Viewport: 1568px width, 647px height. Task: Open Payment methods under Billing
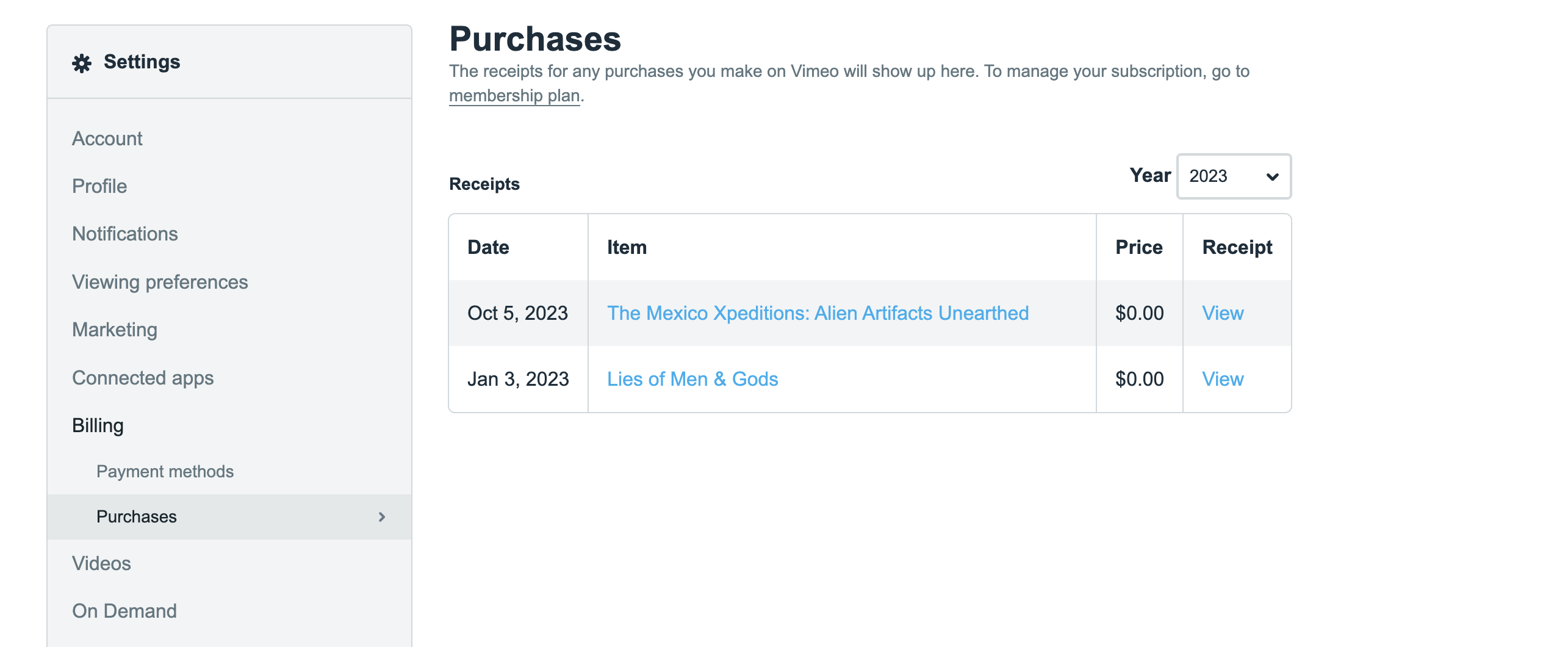[x=165, y=471]
